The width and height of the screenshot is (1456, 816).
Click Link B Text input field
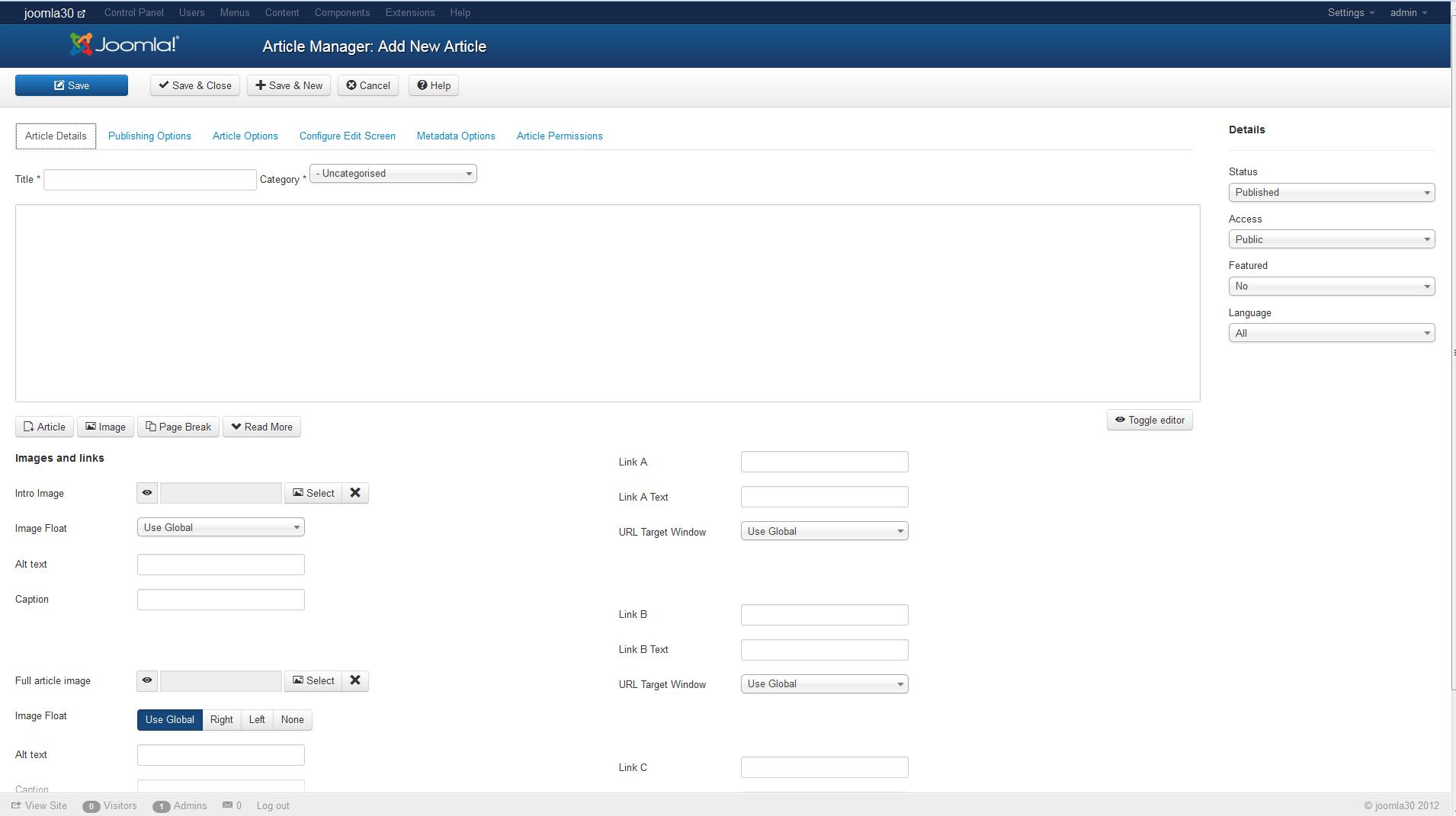(x=825, y=650)
